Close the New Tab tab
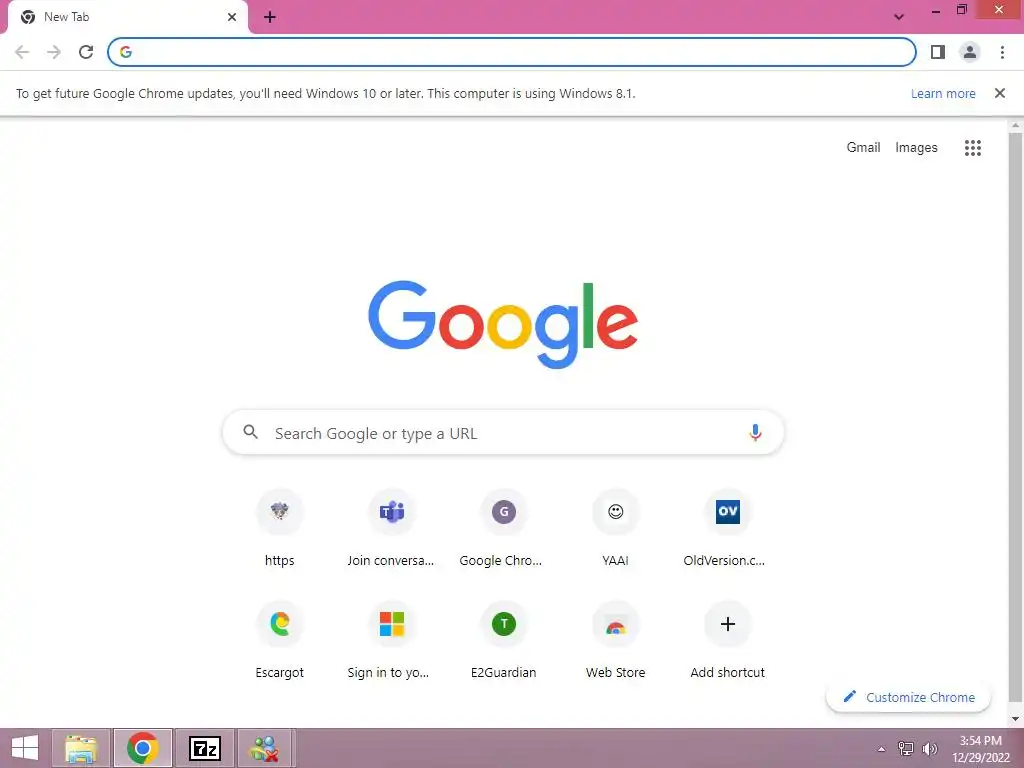Image resolution: width=1024 pixels, height=768 pixels. pyautogui.click(x=232, y=17)
